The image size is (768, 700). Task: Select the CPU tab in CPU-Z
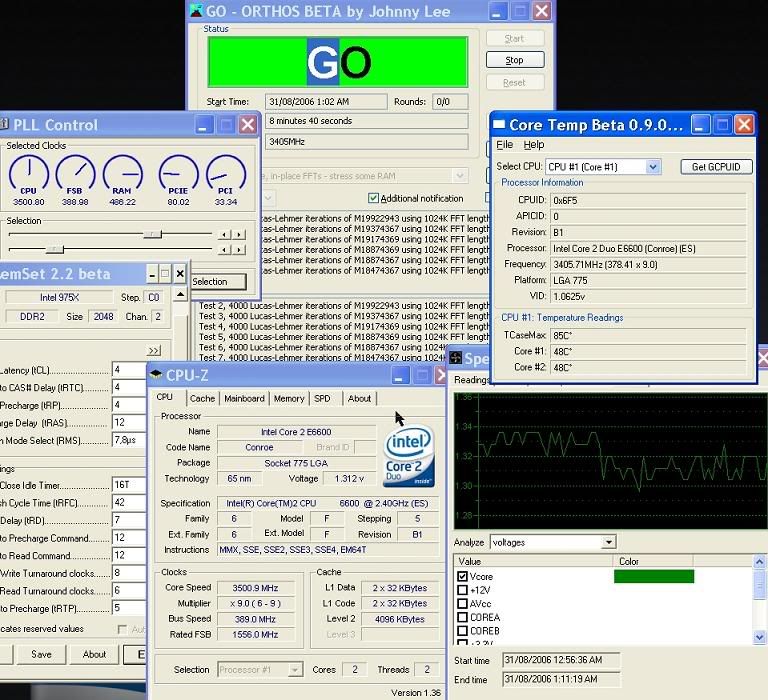pos(165,397)
